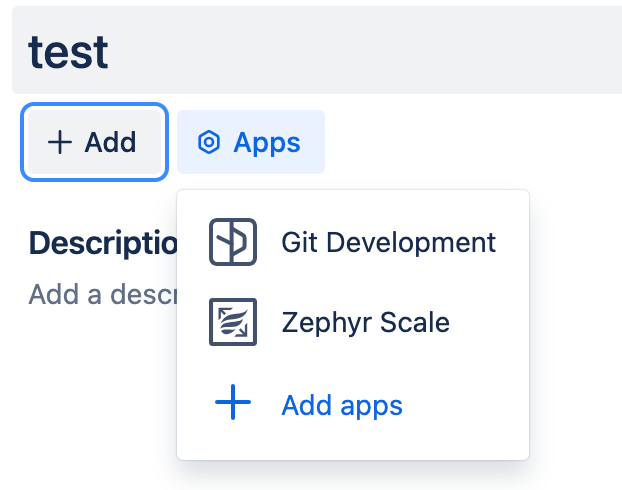Click the "Git Development" text label

point(388,242)
